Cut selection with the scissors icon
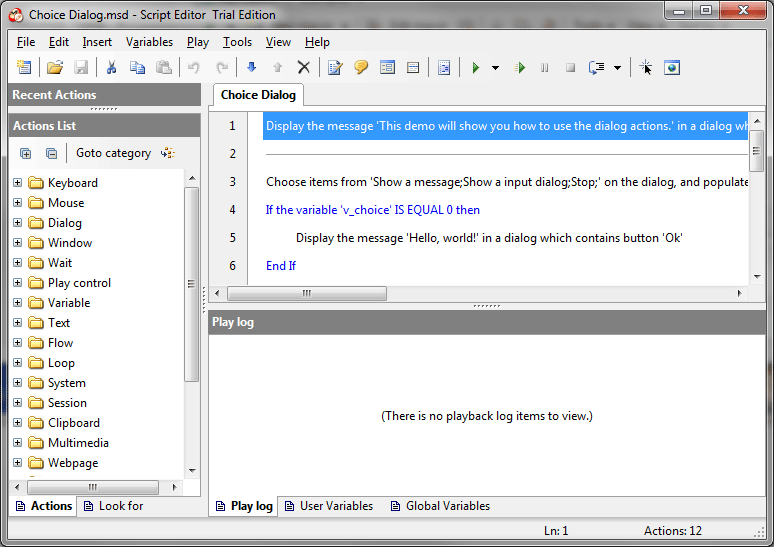Screen dimensions: 774x547 pyautogui.click(x=111, y=67)
